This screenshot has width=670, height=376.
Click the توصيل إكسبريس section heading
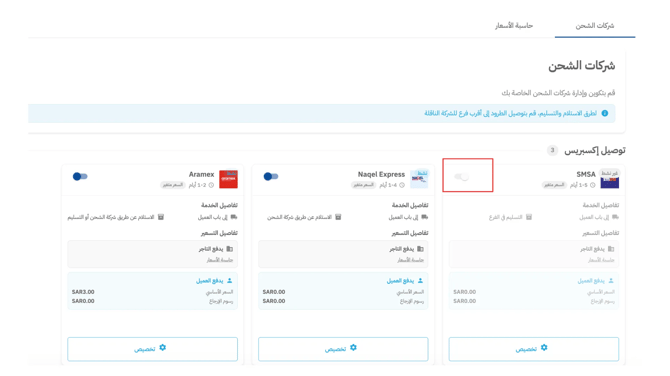595,150
